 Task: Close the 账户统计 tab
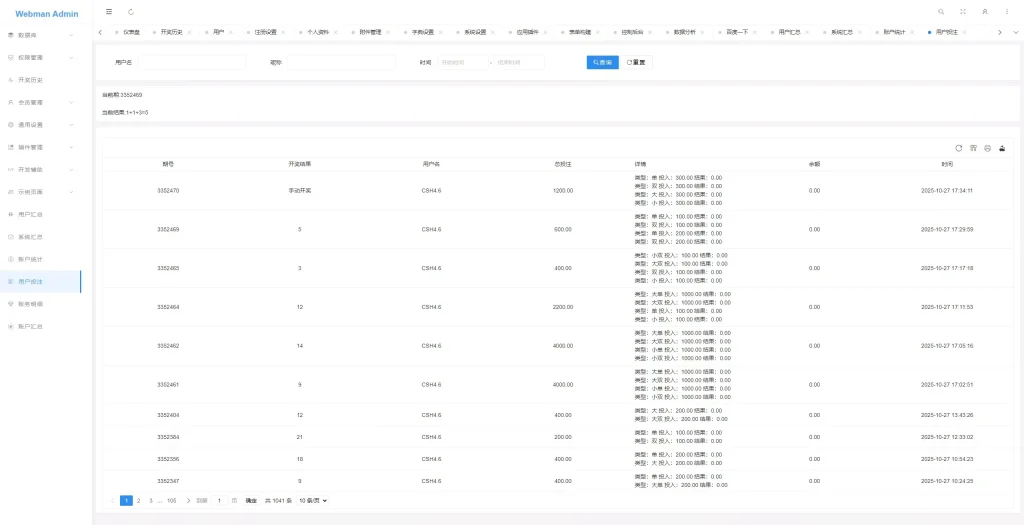click(912, 32)
